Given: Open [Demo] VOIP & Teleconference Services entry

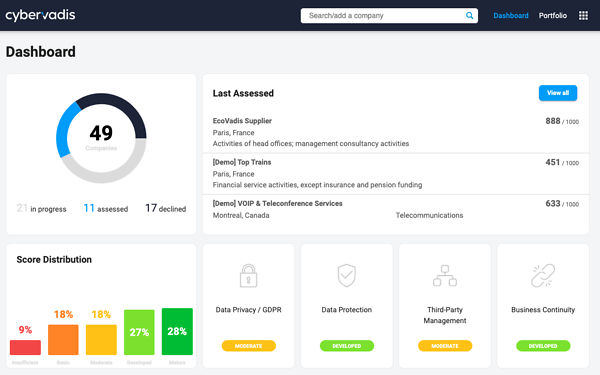Looking at the screenshot, I should tap(396, 210).
